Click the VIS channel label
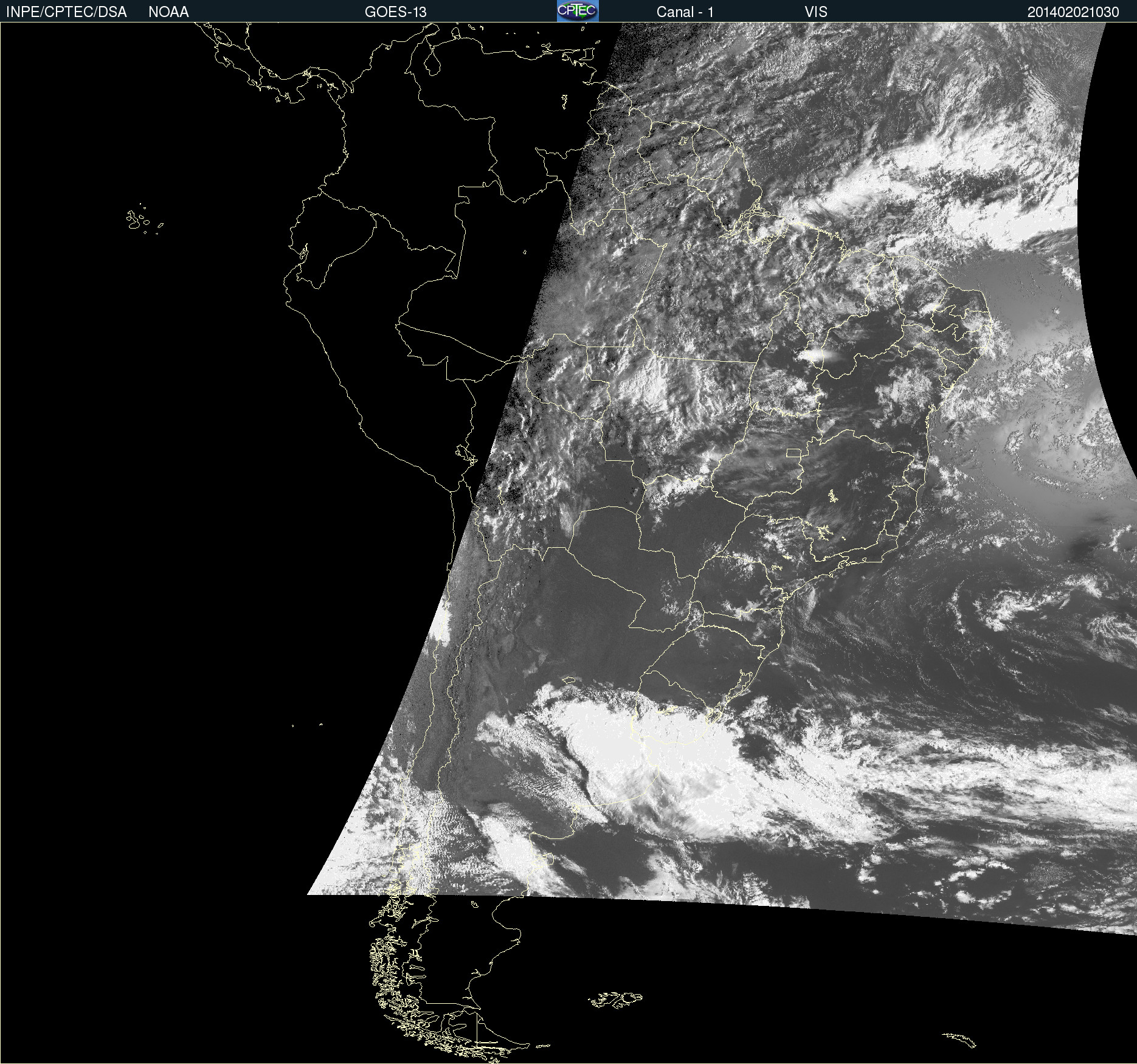Screen dimensions: 1137x1064 pos(816,12)
